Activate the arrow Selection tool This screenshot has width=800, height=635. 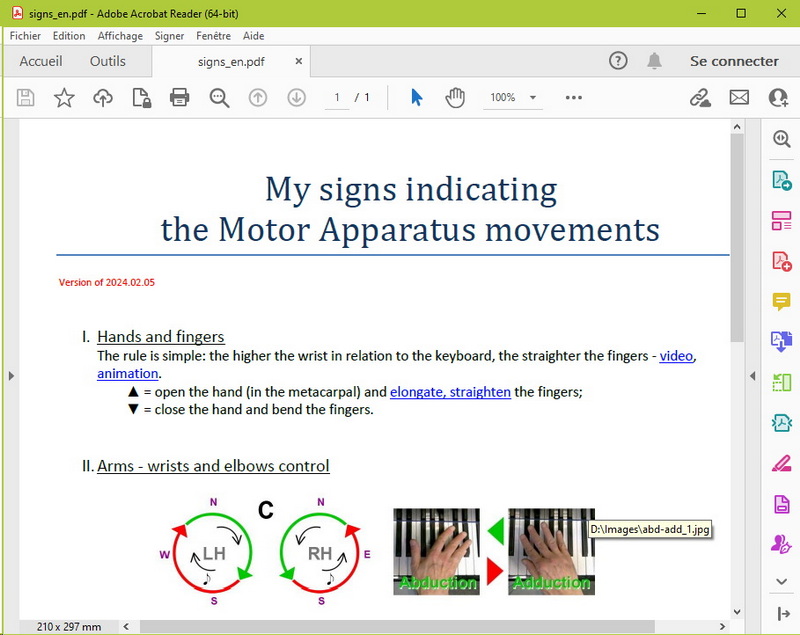(x=417, y=97)
